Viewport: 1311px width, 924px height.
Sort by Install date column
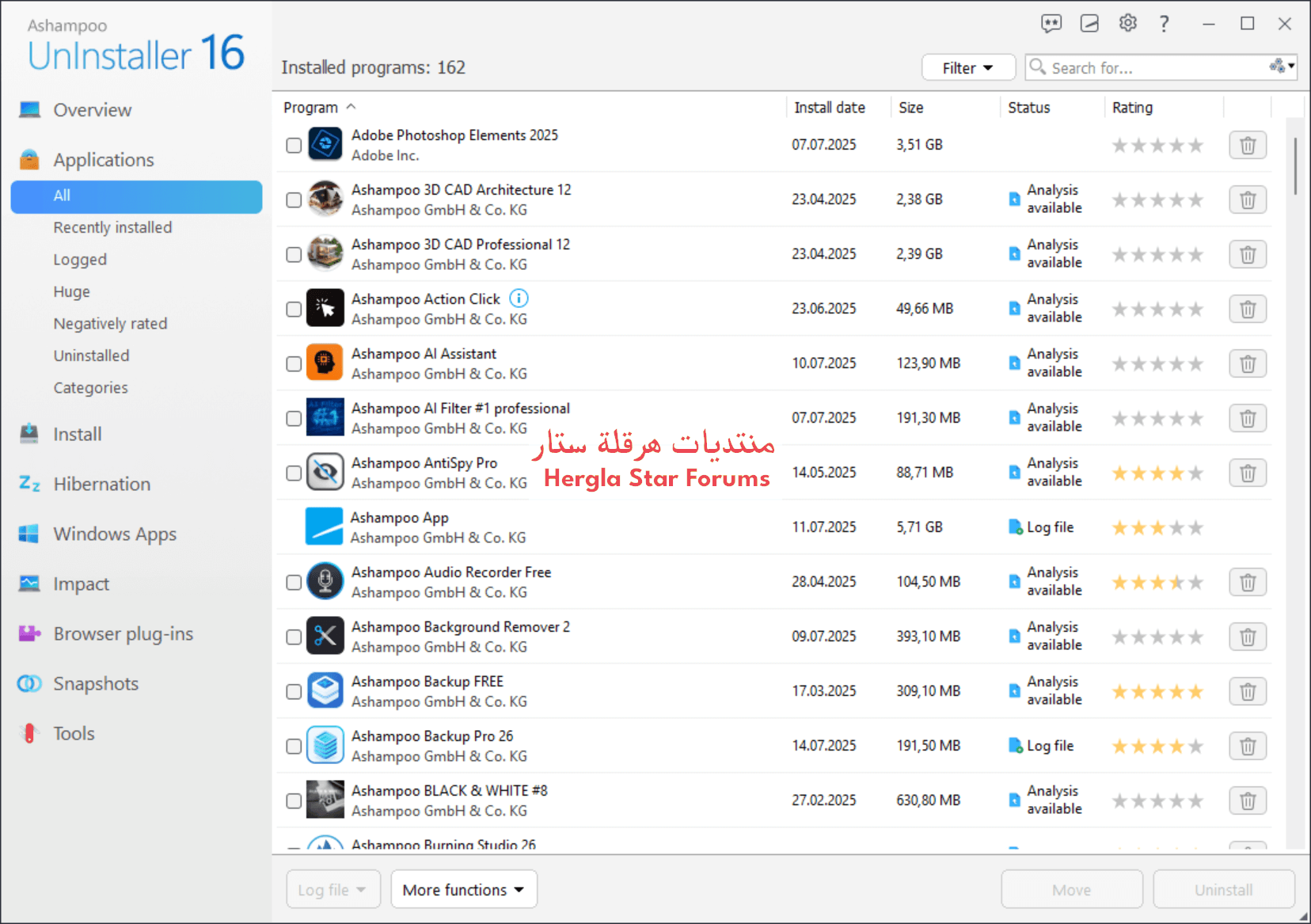pos(830,107)
